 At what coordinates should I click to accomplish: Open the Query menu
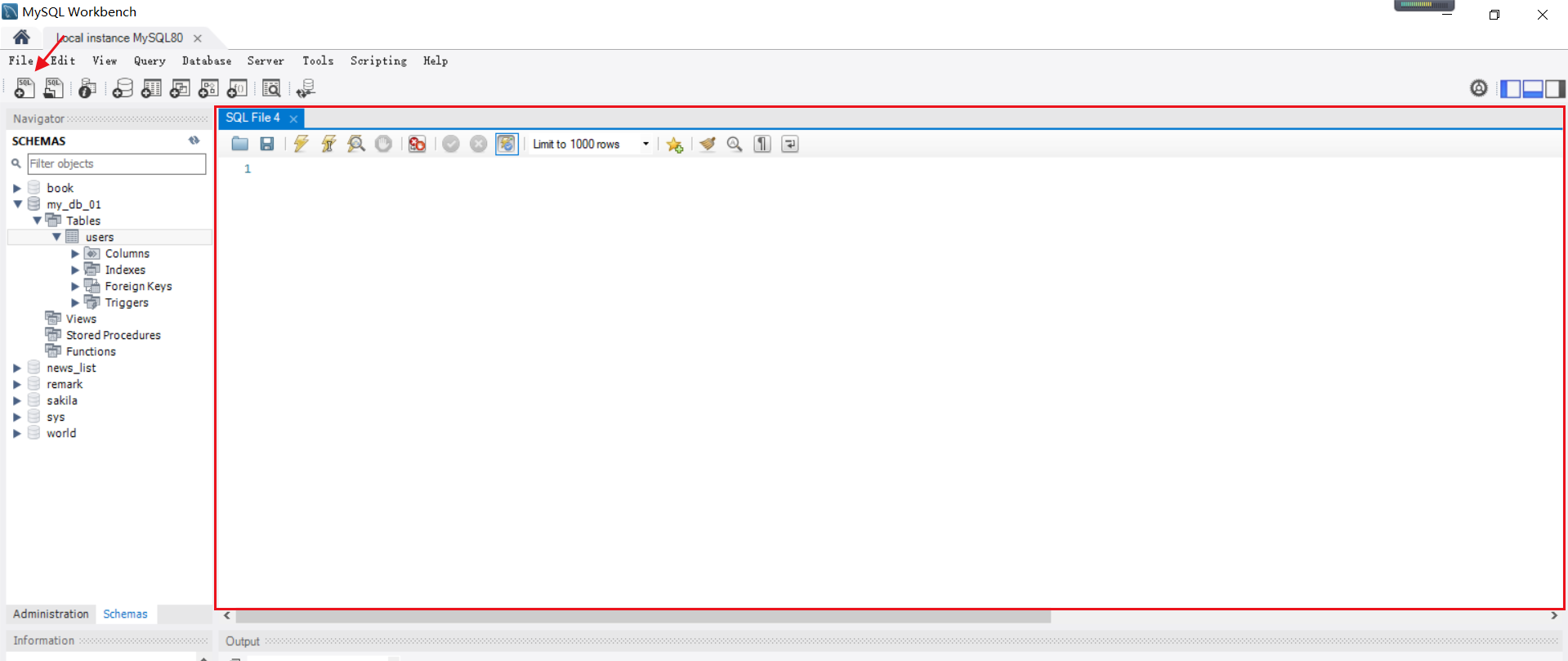(150, 60)
